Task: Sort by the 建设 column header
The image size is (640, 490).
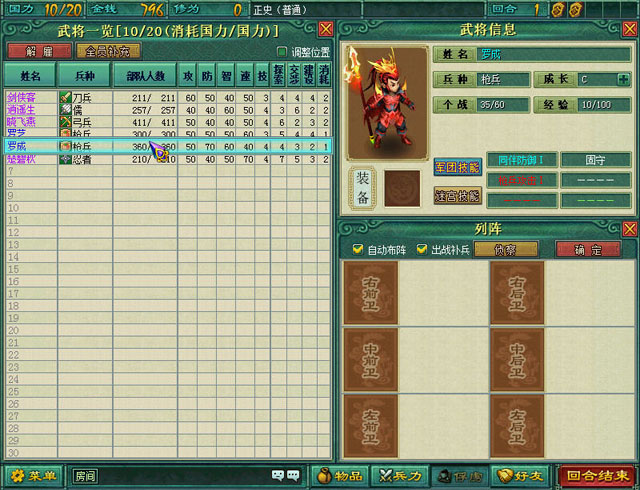Action: (309, 75)
